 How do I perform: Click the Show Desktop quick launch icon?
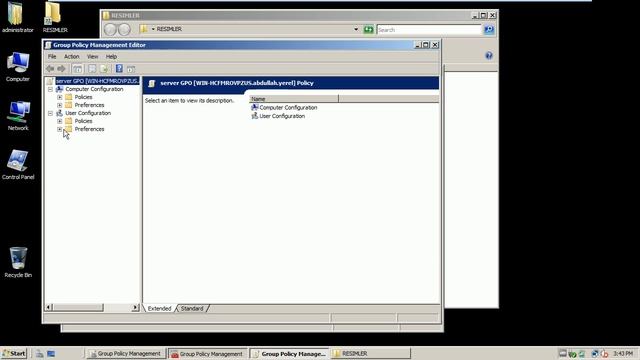click(51, 353)
